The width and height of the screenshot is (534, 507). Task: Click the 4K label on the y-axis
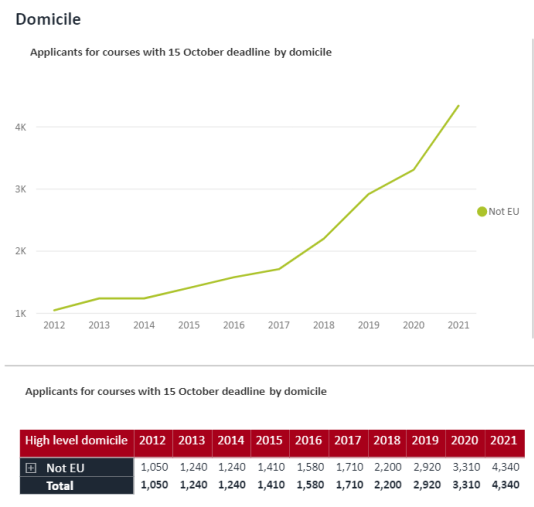20,127
